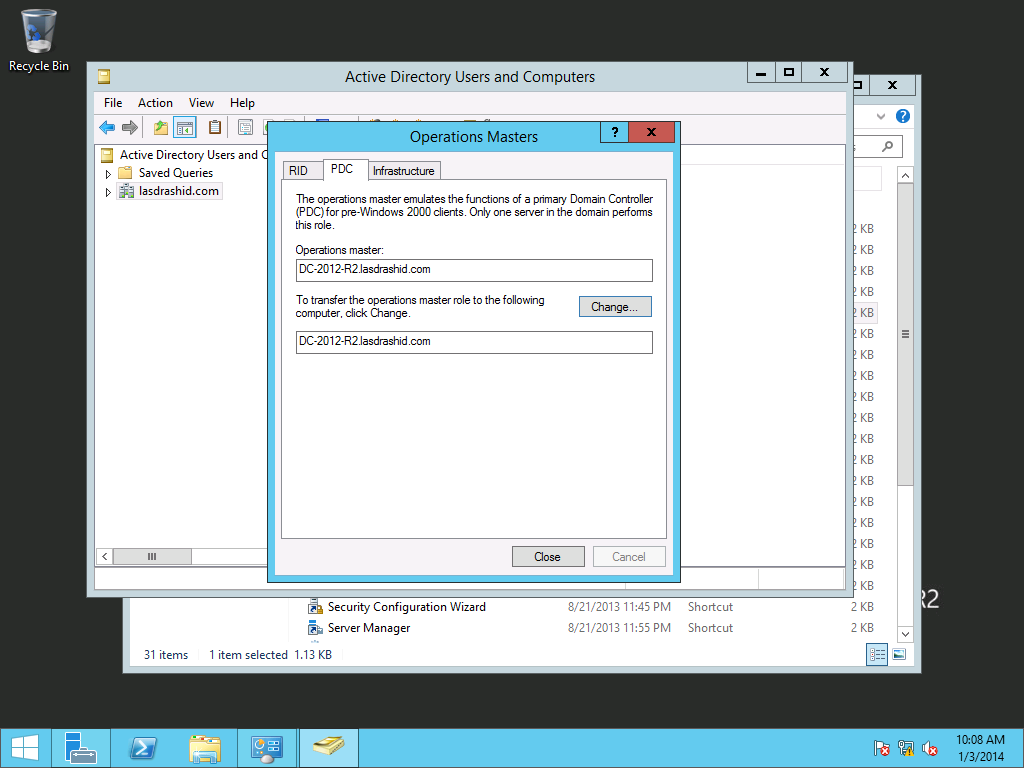Click the 8/21/2013 11:45 PM date cell
Viewport: 1024px width, 768px height.
(x=619, y=607)
